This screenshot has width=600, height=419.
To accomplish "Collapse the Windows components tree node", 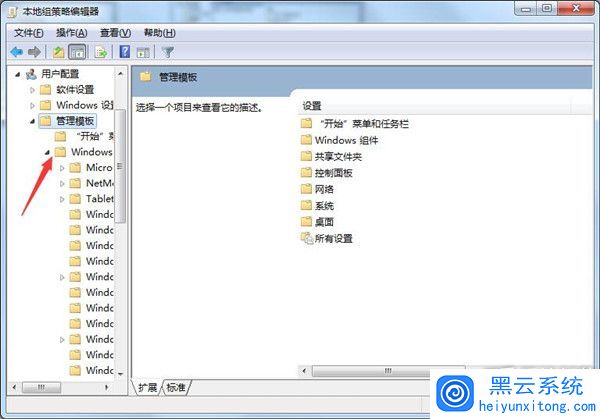I will 47,152.
